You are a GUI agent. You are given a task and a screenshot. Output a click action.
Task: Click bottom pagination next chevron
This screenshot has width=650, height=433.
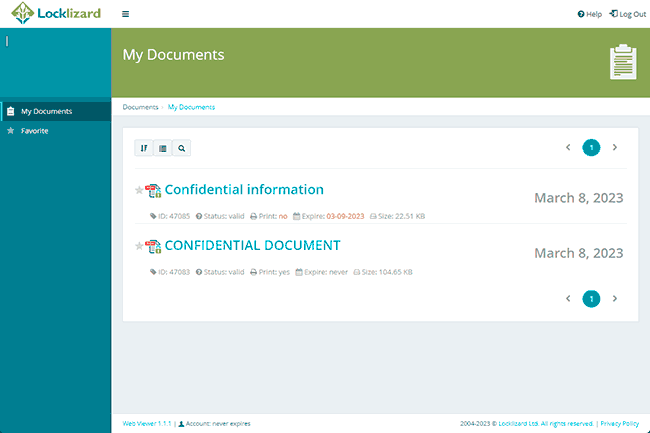pyautogui.click(x=615, y=298)
